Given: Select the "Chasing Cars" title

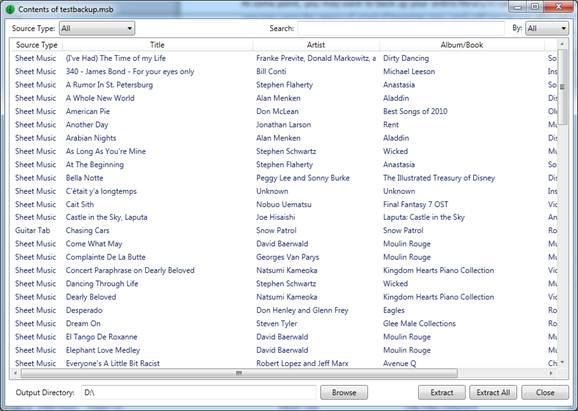Looking at the screenshot, I should coord(87,230).
